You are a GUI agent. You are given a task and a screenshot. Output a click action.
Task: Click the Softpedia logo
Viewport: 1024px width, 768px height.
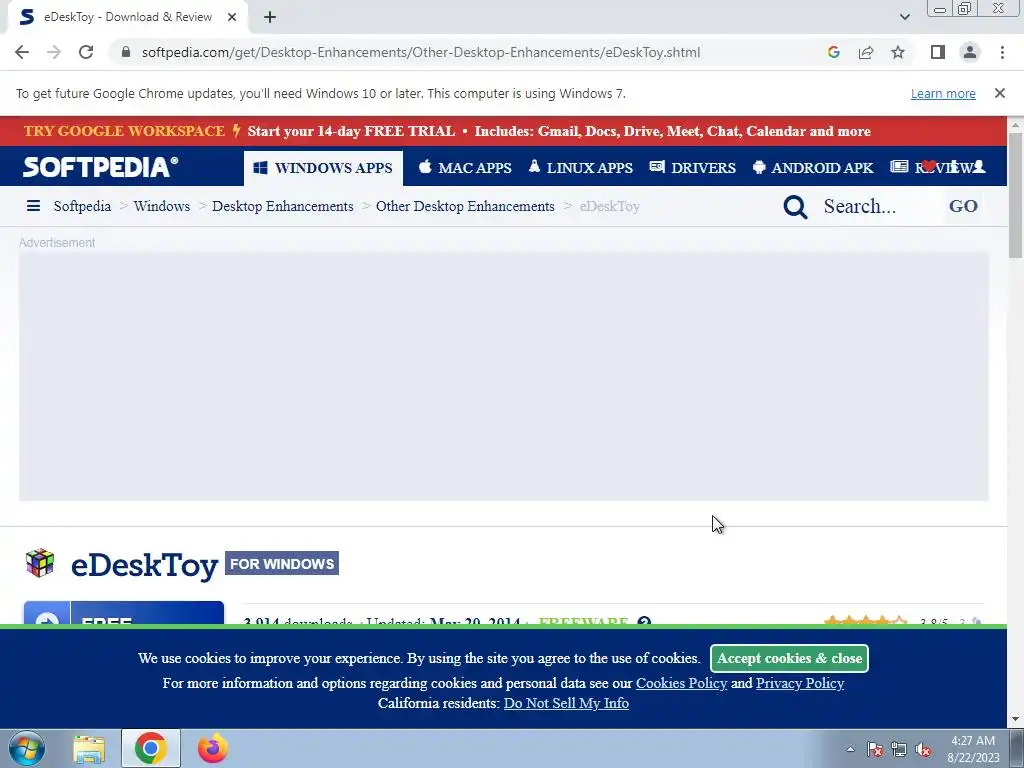(x=101, y=167)
